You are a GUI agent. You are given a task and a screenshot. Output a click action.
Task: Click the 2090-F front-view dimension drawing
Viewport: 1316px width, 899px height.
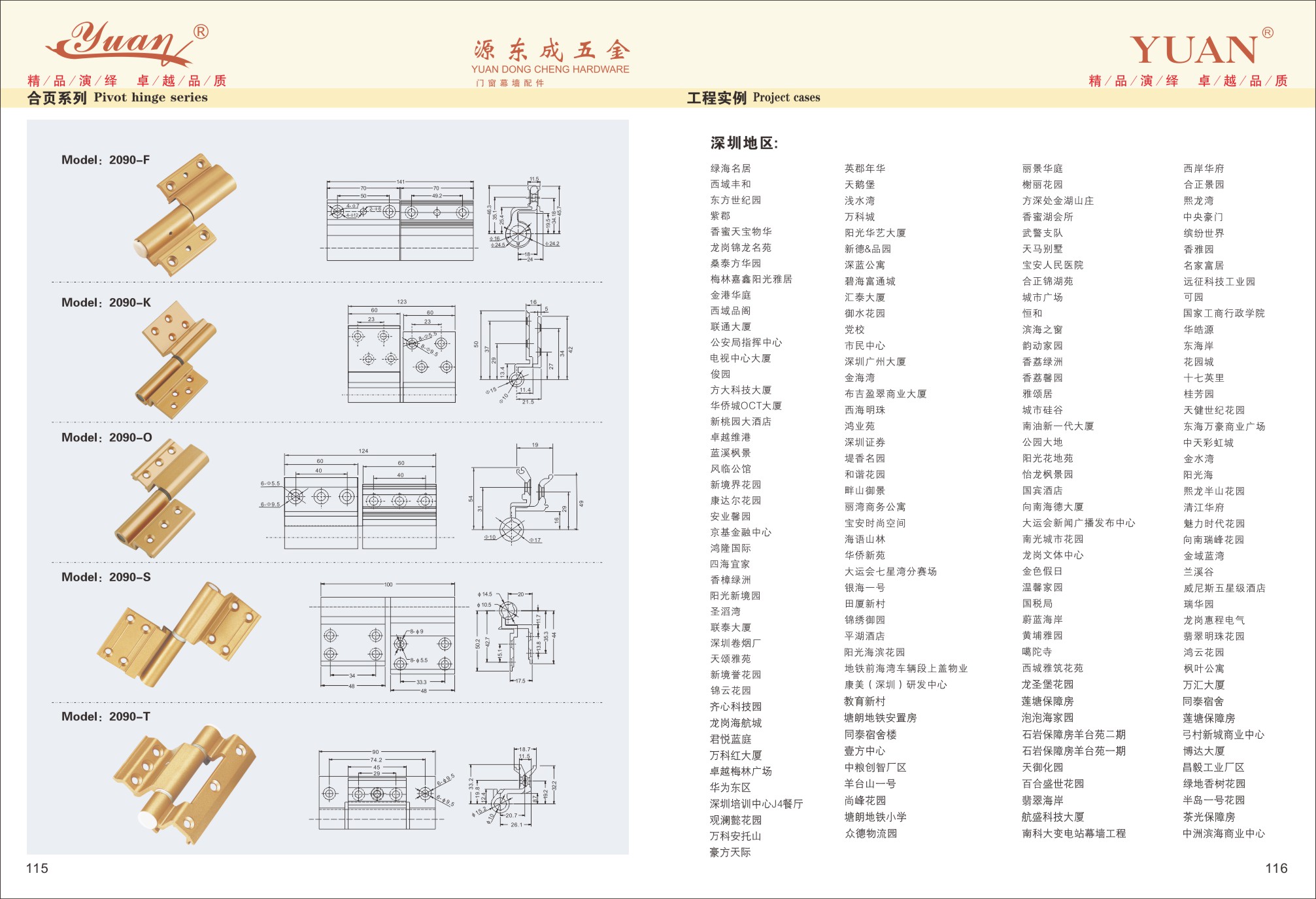(x=400, y=220)
